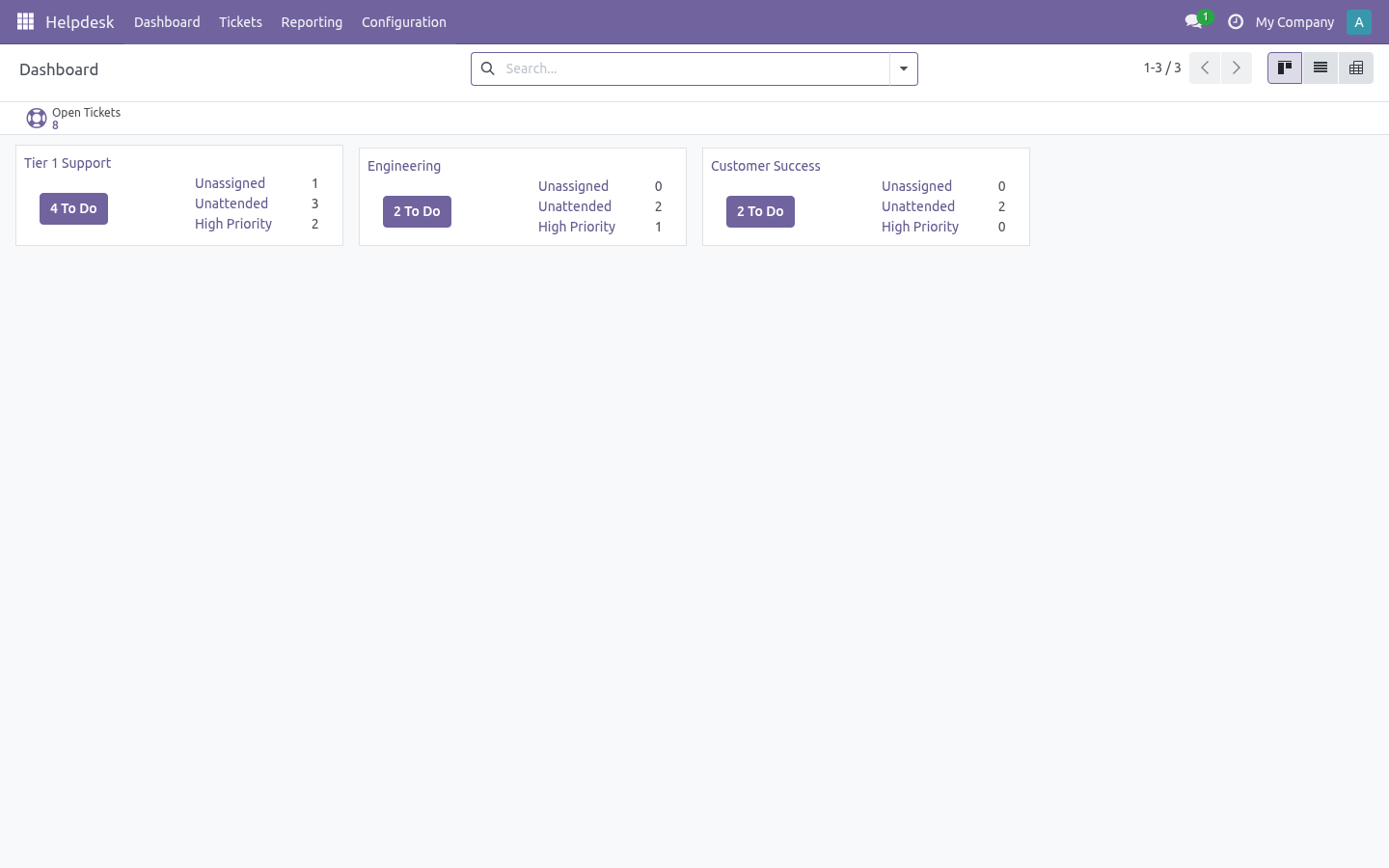Image resolution: width=1389 pixels, height=868 pixels.
Task: Open the activities clock icon
Action: (x=1235, y=21)
